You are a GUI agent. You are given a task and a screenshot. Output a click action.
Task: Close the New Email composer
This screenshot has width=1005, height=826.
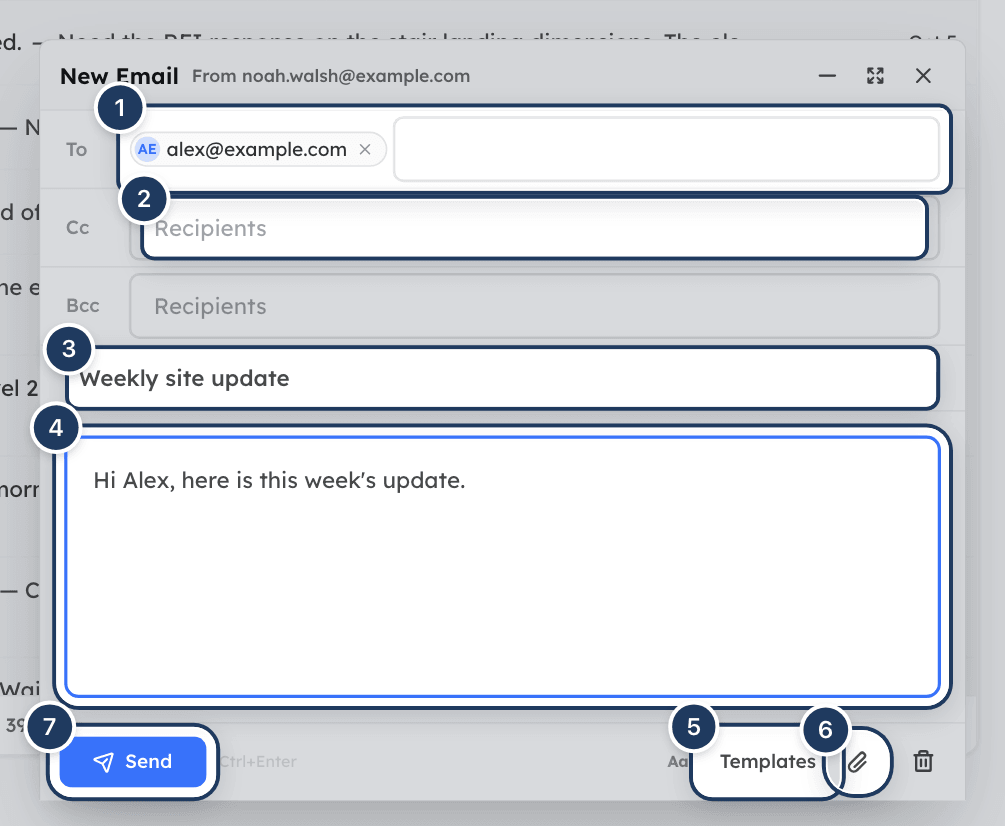coord(923,76)
